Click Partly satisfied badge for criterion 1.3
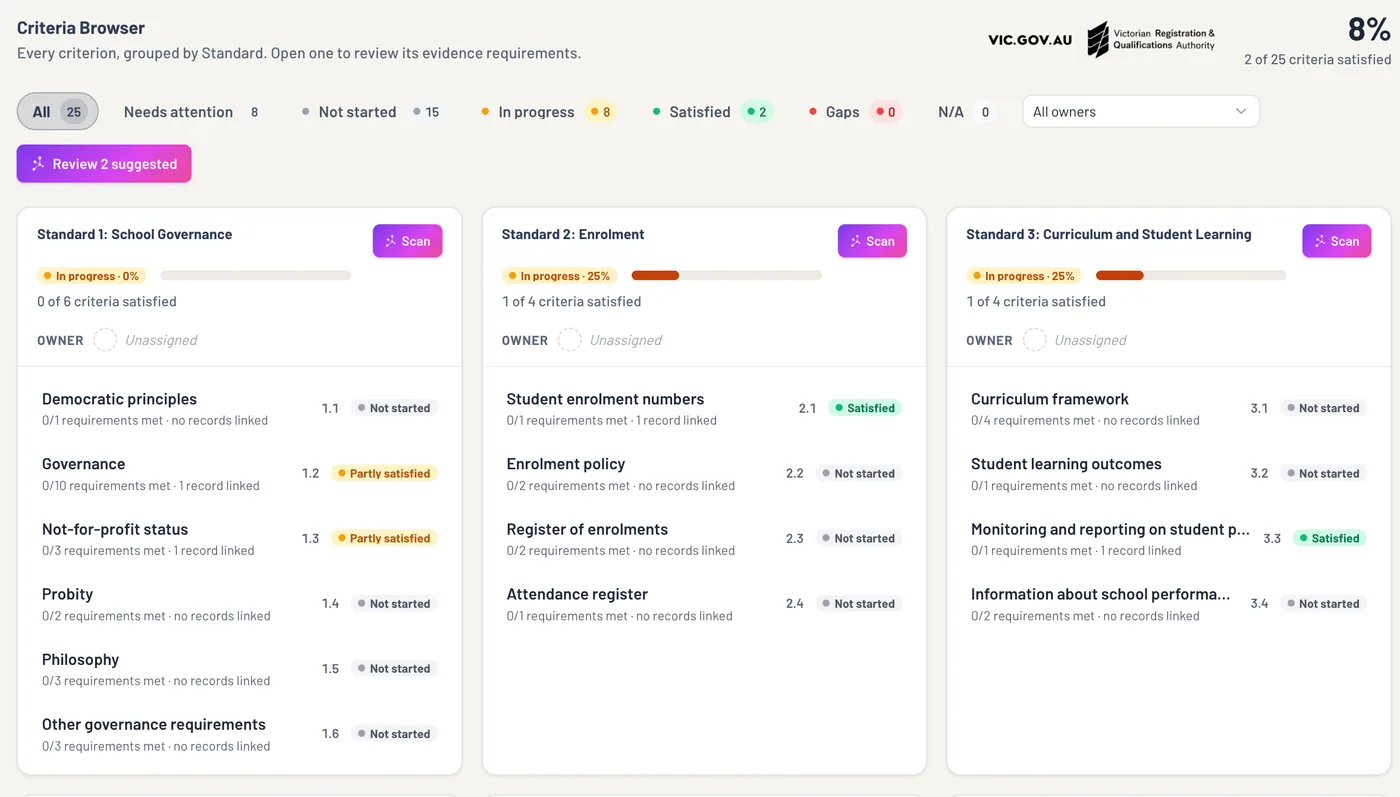 pos(385,538)
